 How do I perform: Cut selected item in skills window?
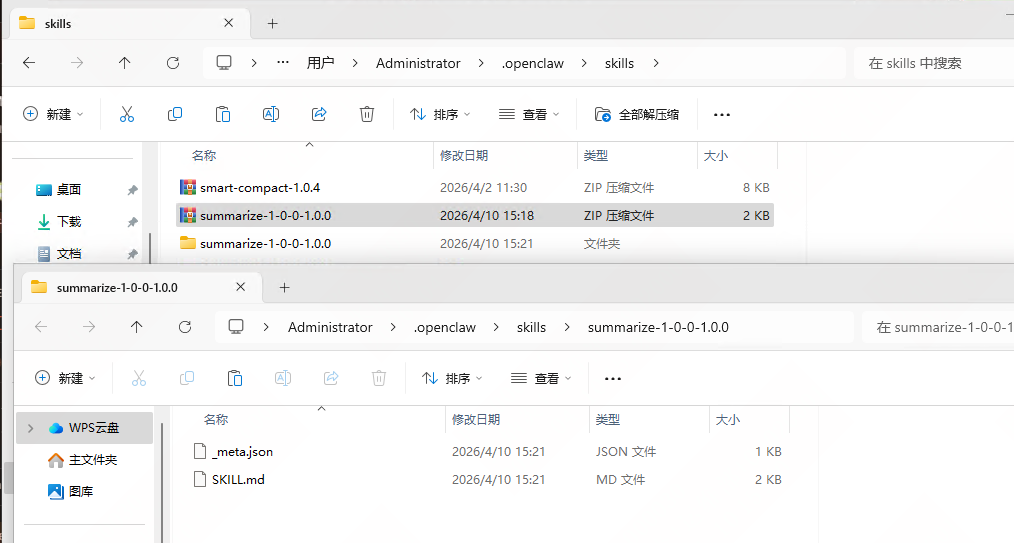127,114
